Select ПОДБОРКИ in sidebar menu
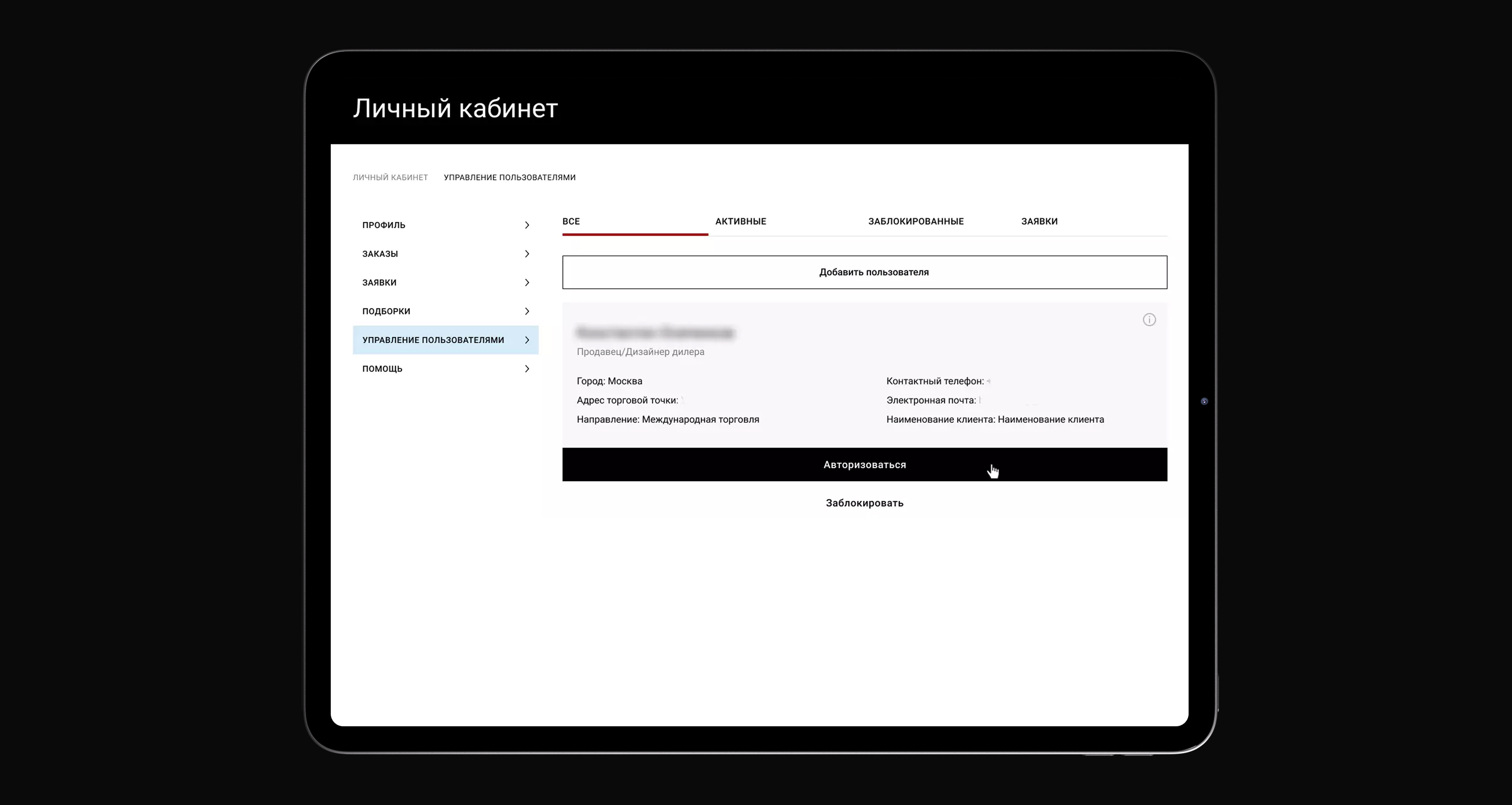 click(x=386, y=312)
